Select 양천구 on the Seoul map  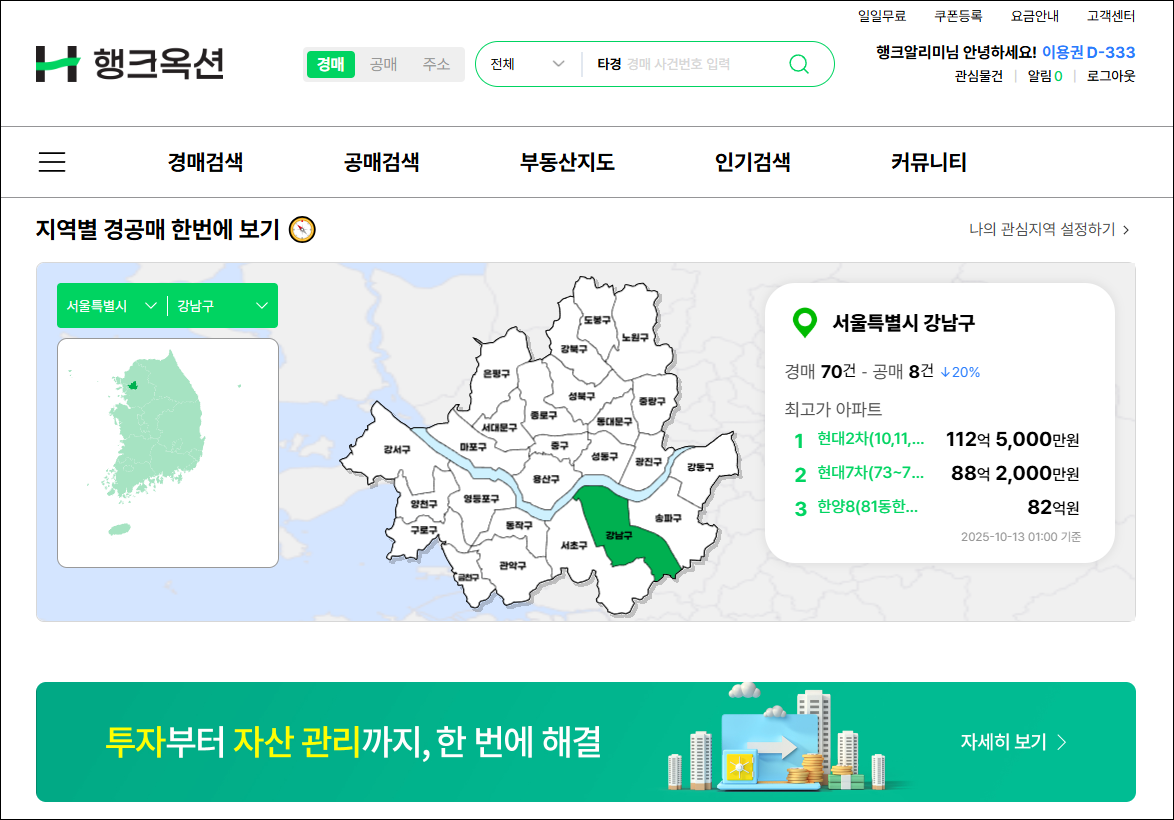[x=424, y=504]
